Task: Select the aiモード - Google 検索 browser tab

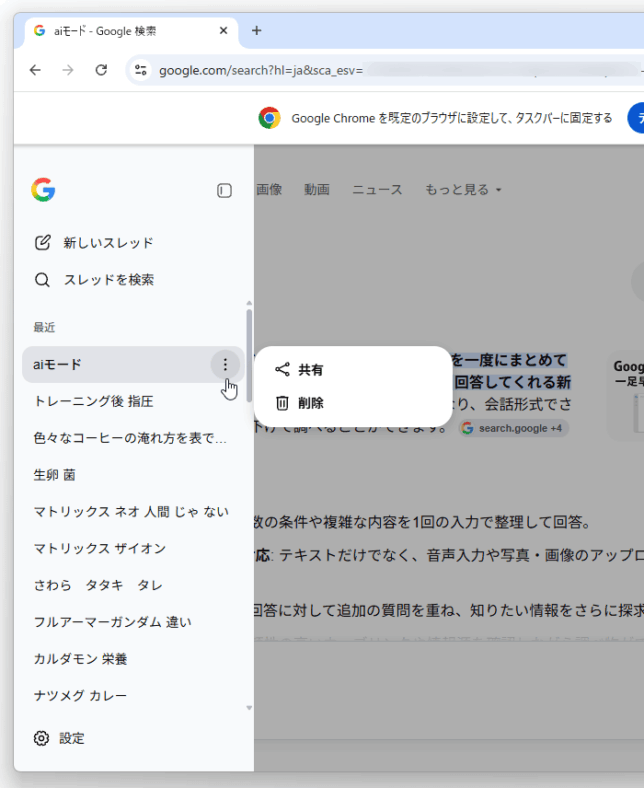Action: pyautogui.click(x=131, y=31)
